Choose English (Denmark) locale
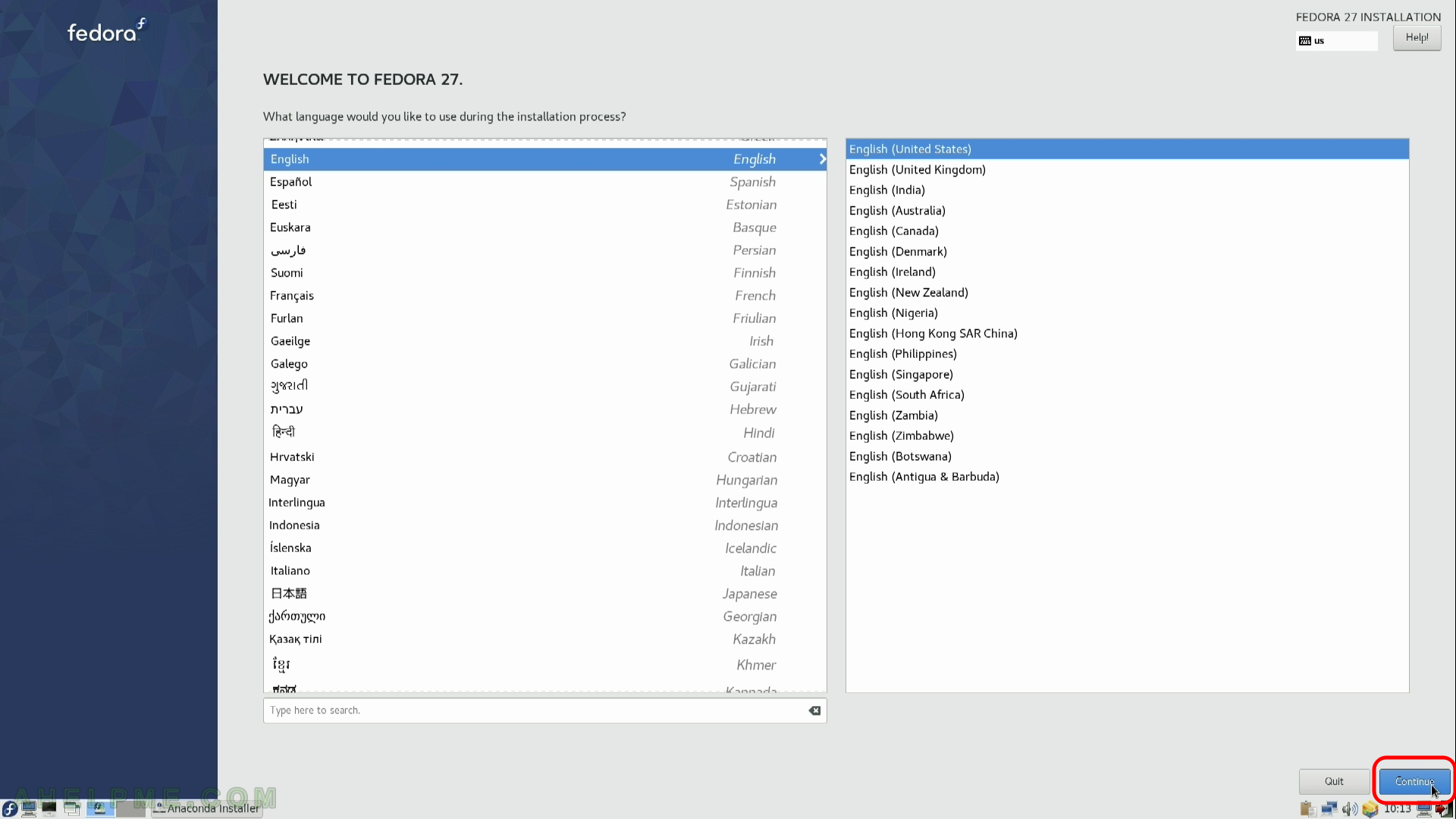The image size is (1456, 819). (x=1127, y=252)
